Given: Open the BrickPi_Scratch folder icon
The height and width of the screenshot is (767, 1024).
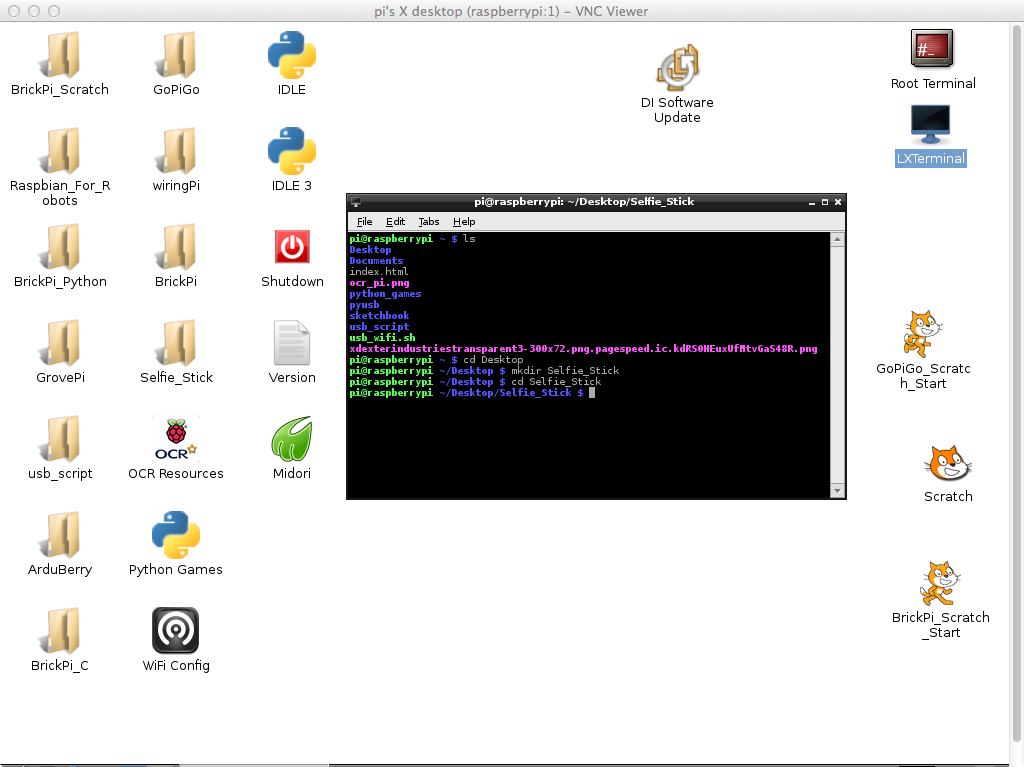Looking at the screenshot, I should click(x=60, y=55).
